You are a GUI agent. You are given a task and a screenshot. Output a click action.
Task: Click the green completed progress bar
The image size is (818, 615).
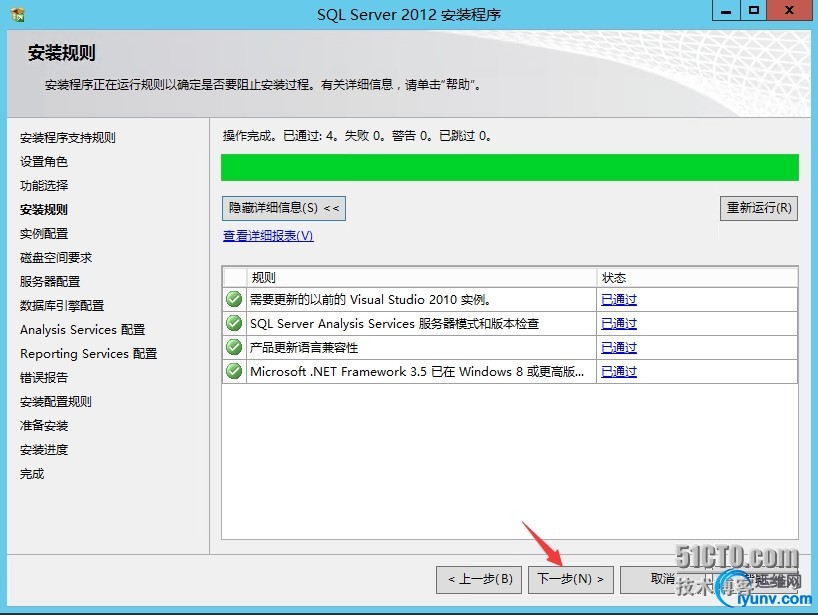click(510, 167)
